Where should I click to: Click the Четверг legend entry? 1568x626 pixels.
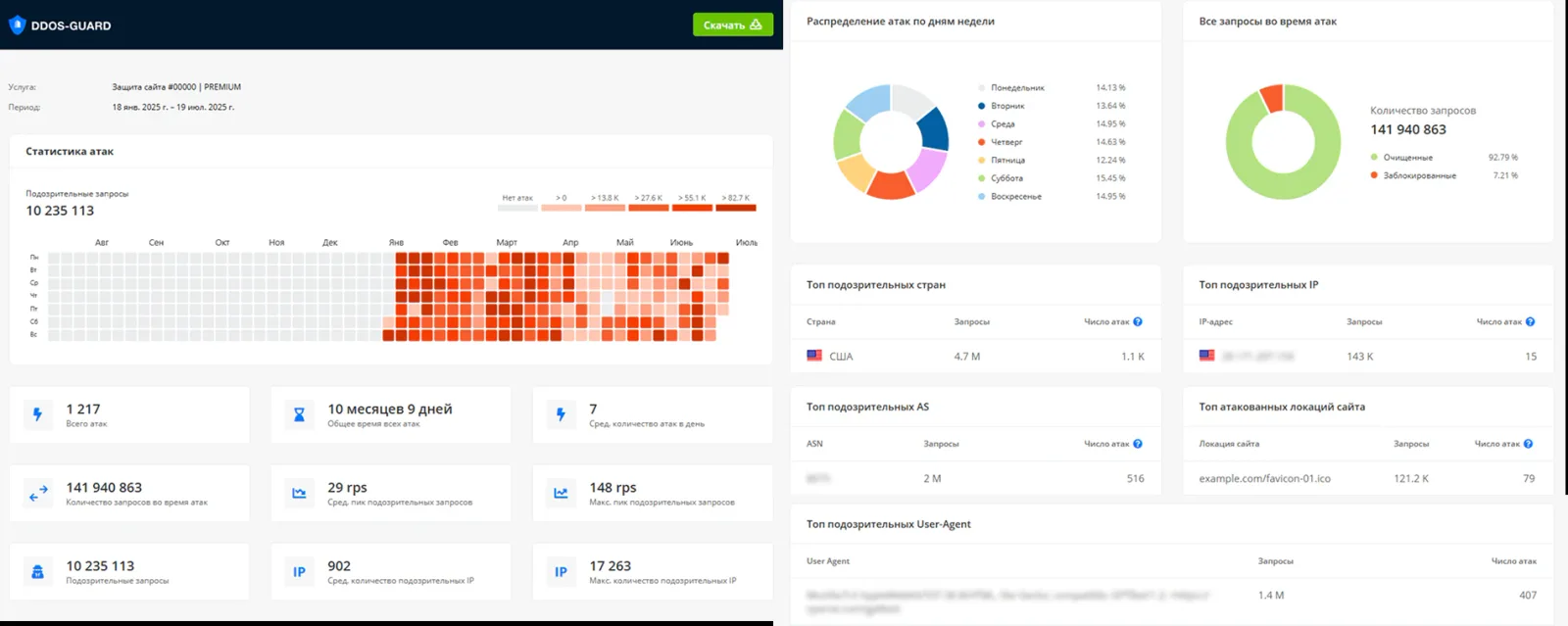1001,142
